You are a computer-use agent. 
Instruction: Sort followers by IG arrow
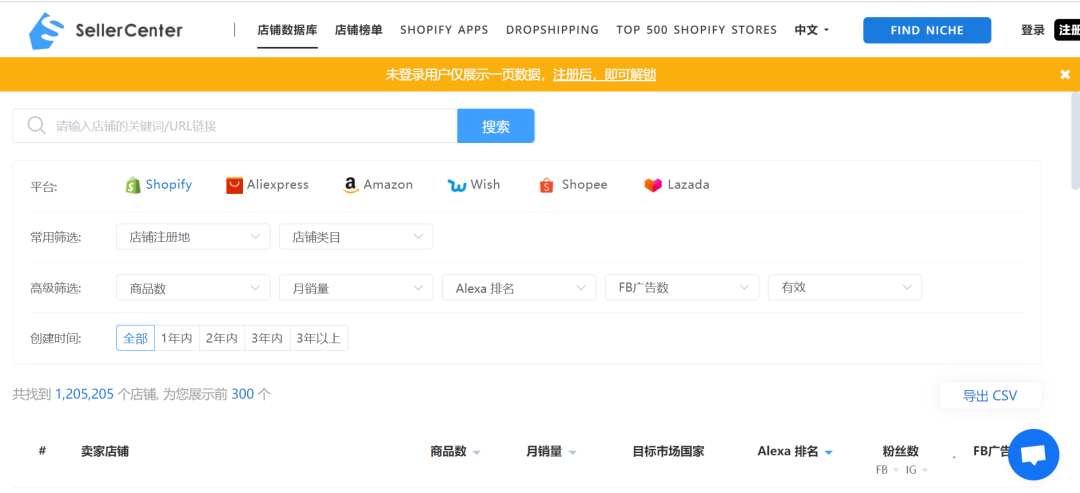924,470
